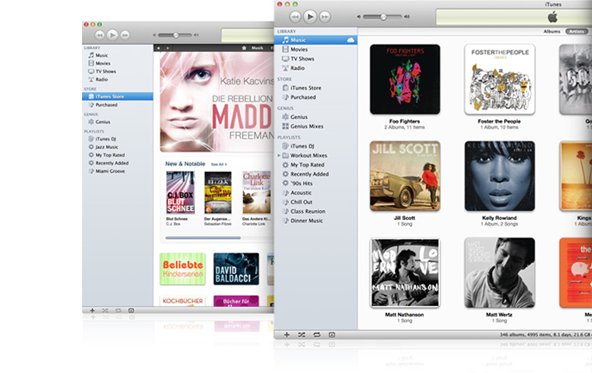The image size is (592, 373).
Task: Click See All next to New & Notable
Action: [x=219, y=164]
